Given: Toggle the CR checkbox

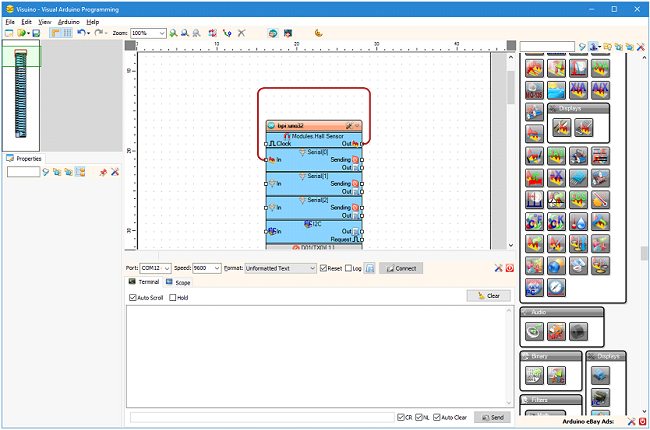Looking at the screenshot, I should pos(400,417).
